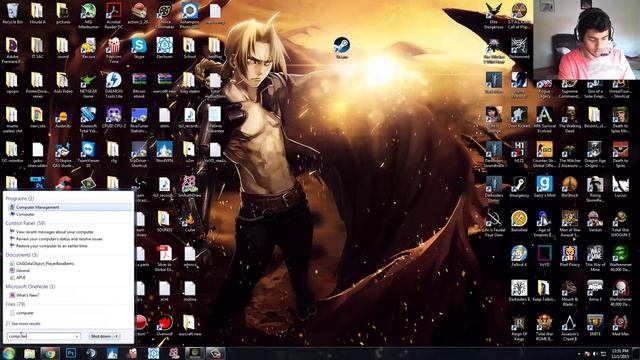This screenshot has width=640, height=360.
Task: Open the Insurgency shortcut
Action: (x=519, y=187)
